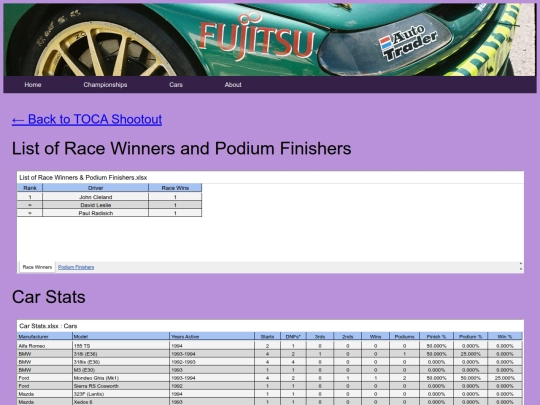
Task: Follow the Back to TOCA Shootout link
Action: [87, 119]
